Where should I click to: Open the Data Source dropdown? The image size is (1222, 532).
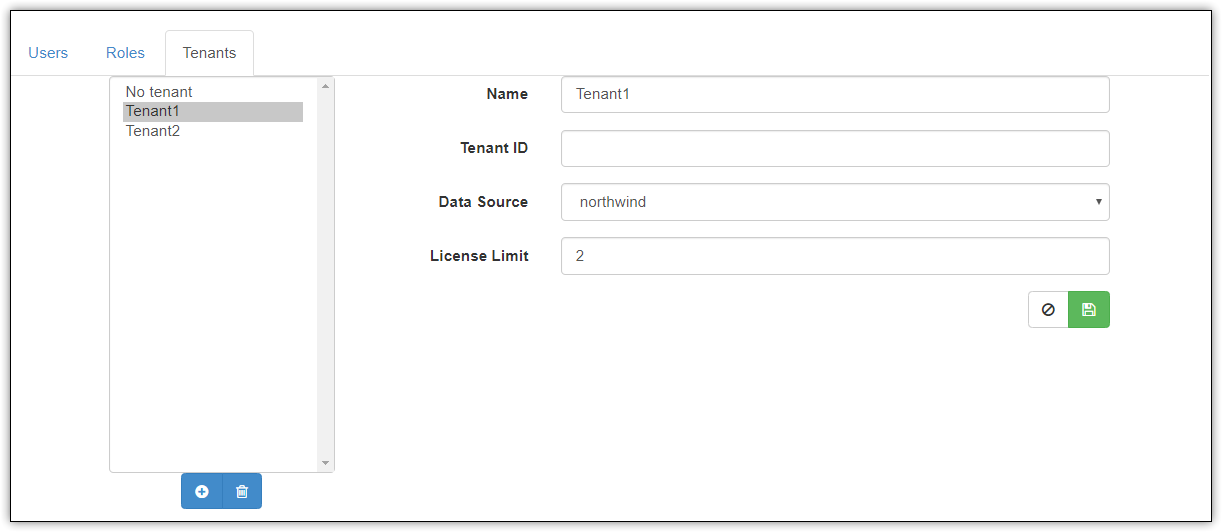835,202
